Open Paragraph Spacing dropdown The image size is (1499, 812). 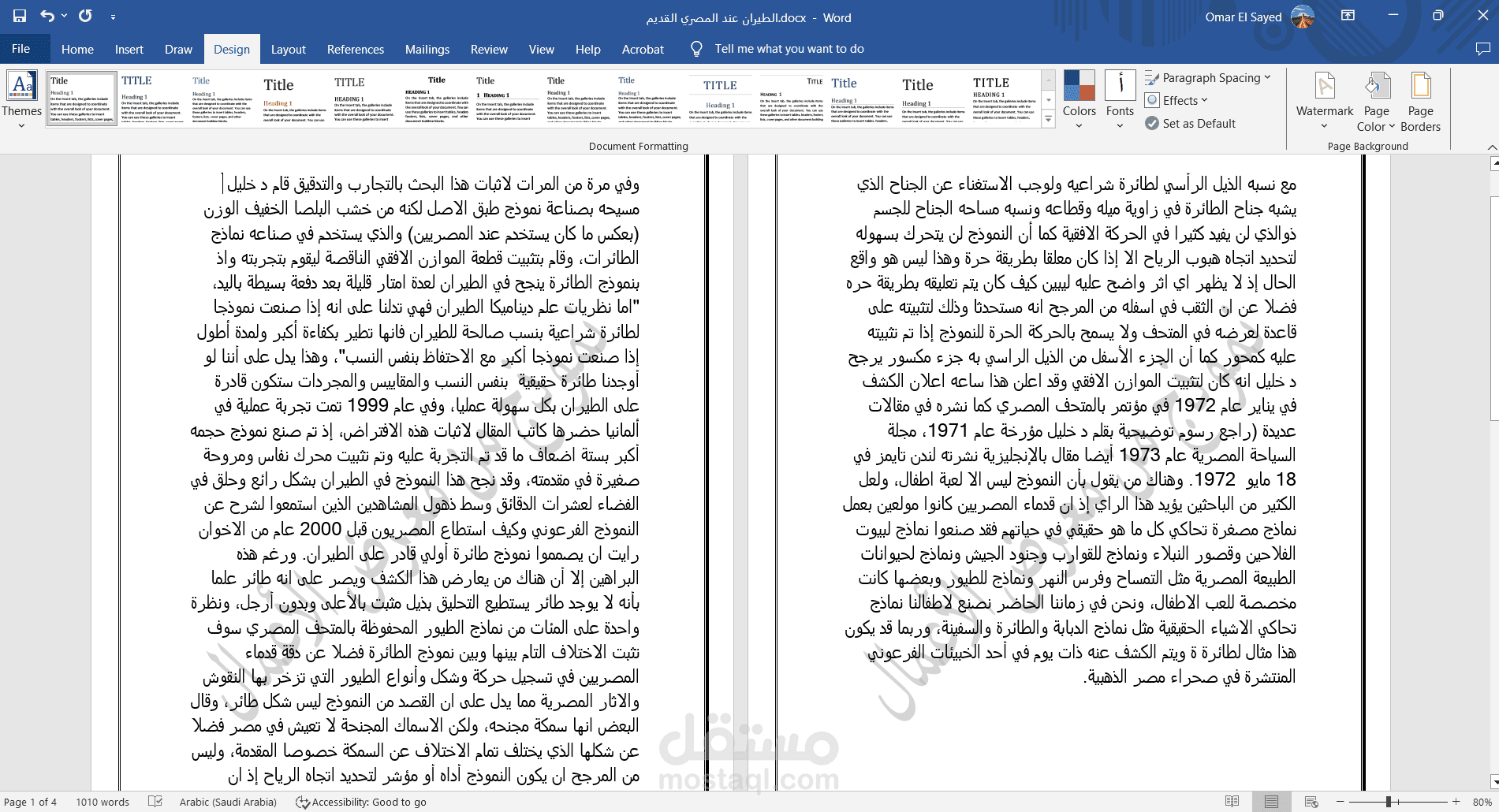click(x=1208, y=78)
